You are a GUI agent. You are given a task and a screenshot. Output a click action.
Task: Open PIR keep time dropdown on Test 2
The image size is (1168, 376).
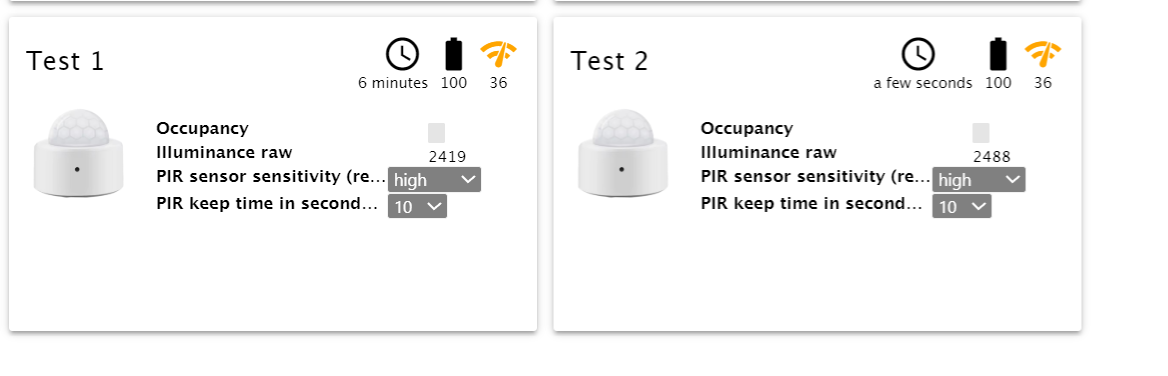[962, 206]
